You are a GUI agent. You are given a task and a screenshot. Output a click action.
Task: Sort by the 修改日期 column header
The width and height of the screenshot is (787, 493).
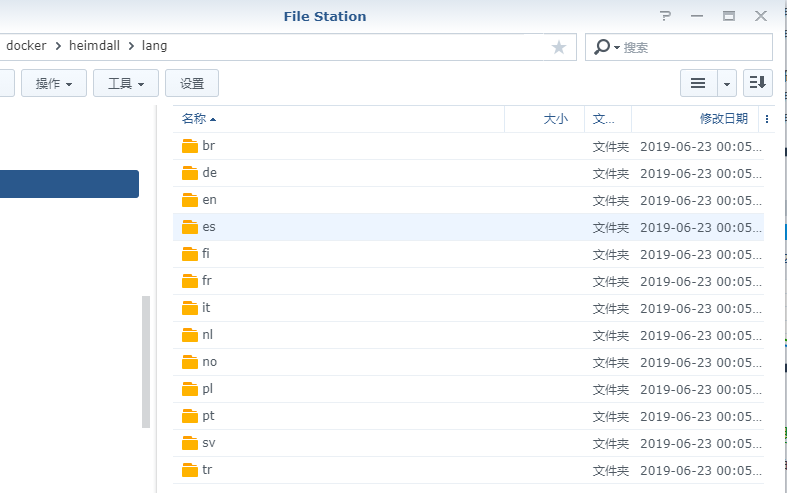[723, 119]
